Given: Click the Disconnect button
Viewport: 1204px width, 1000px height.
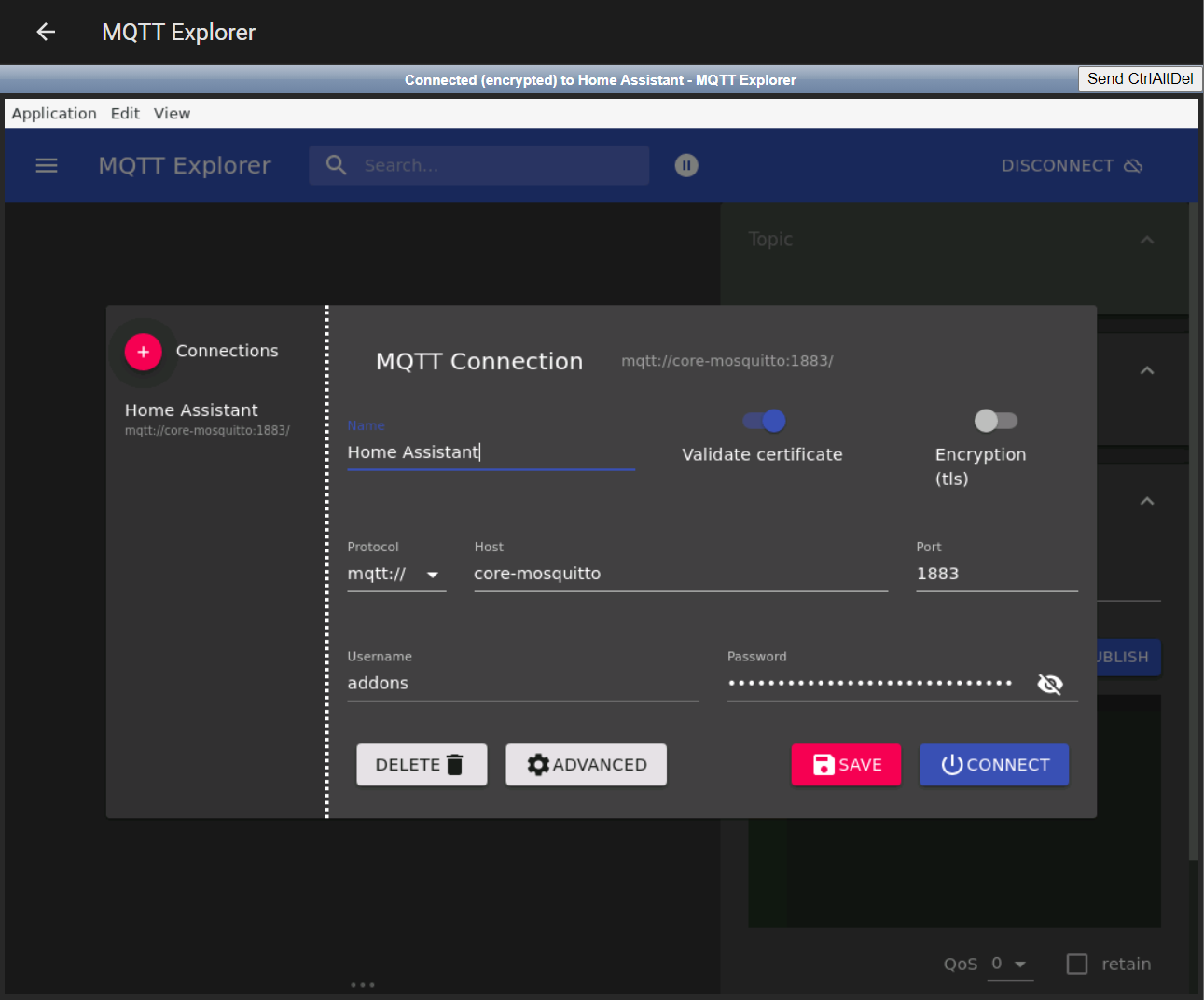Looking at the screenshot, I should 1072,165.
